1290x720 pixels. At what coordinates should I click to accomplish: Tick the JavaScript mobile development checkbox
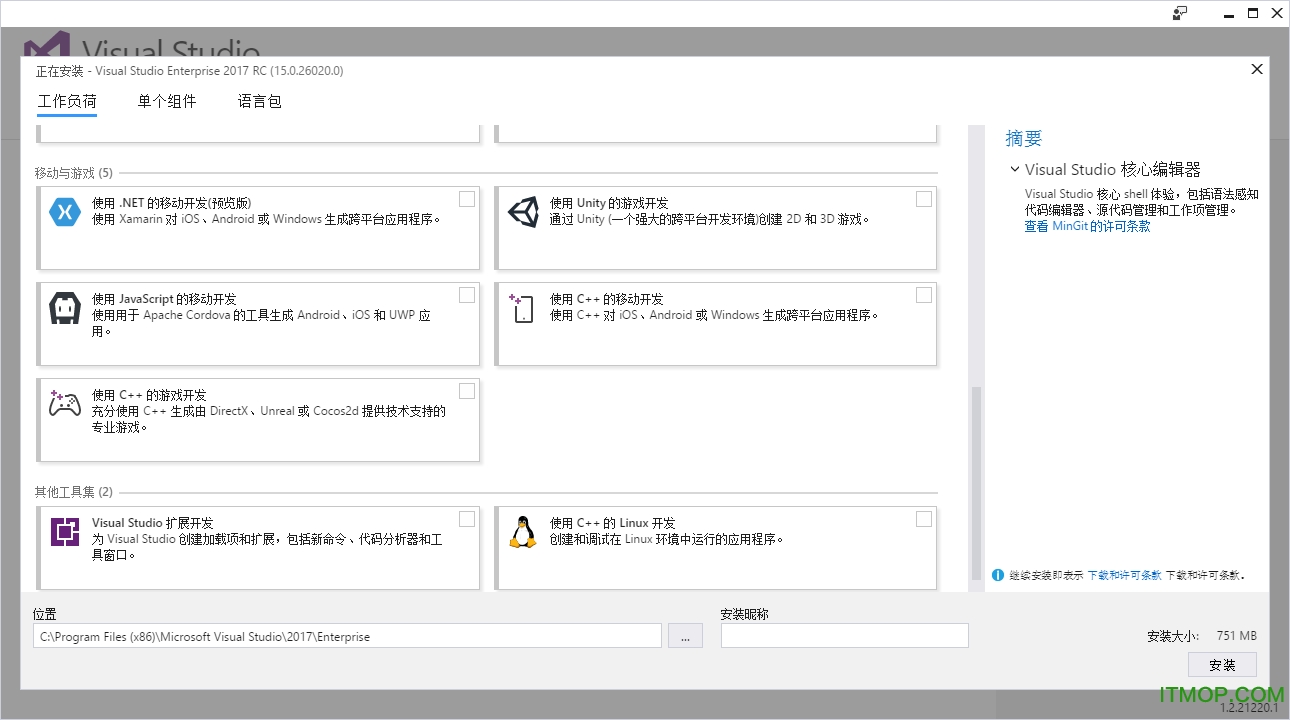467,295
